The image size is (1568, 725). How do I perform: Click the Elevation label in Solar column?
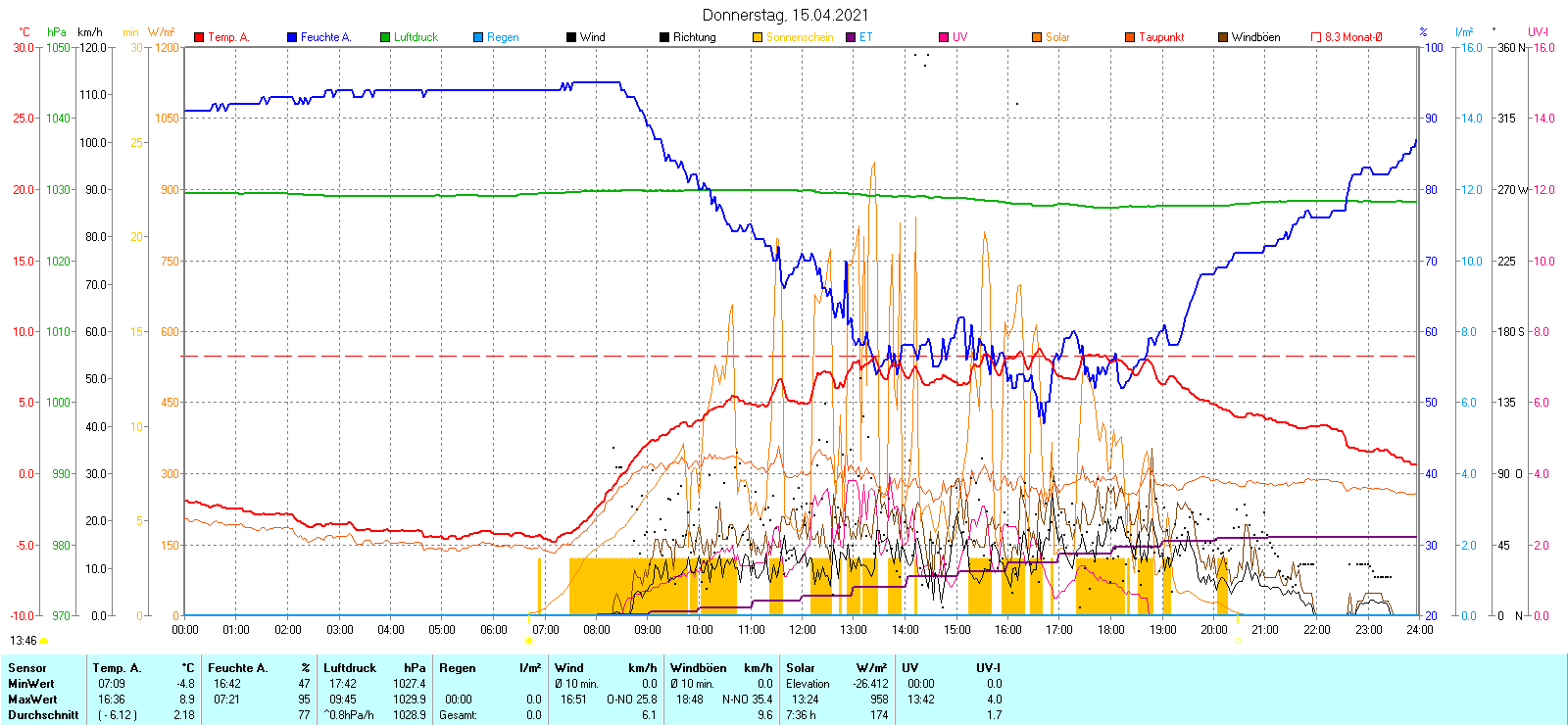808,684
